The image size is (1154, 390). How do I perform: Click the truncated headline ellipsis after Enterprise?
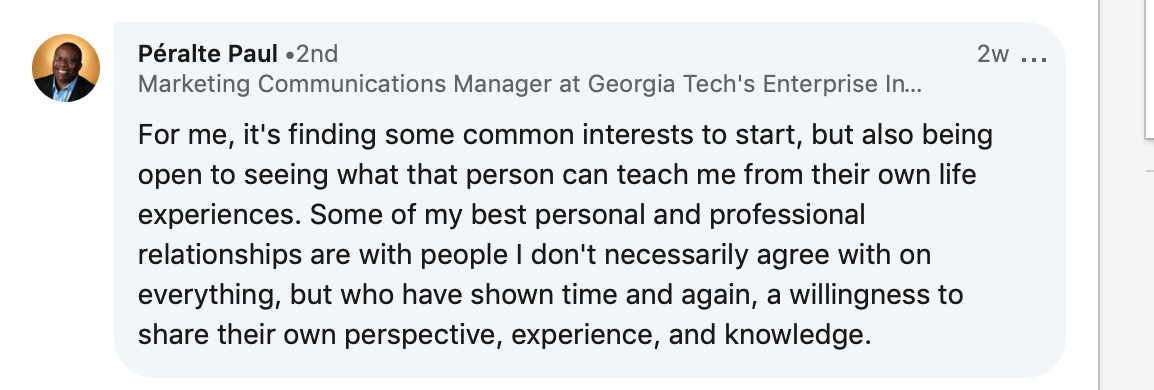point(912,85)
